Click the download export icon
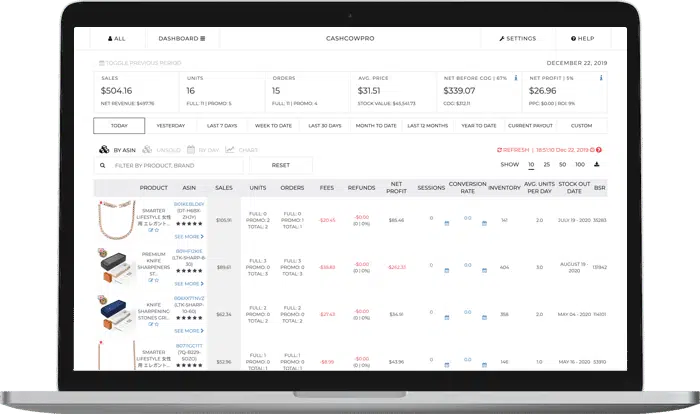 pos(596,164)
